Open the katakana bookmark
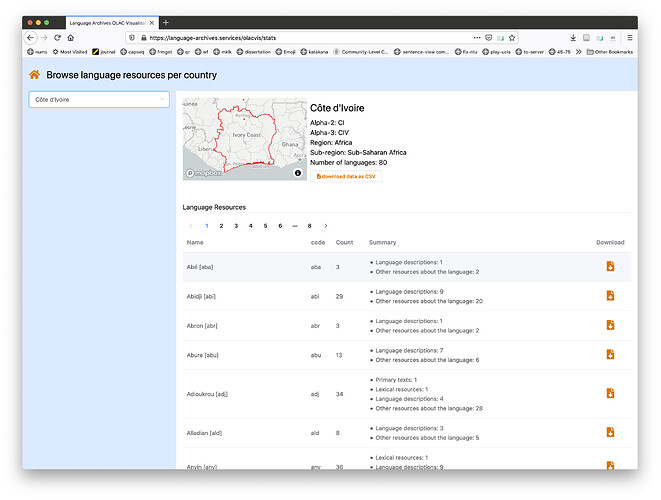661x500 pixels. tap(314, 52)
